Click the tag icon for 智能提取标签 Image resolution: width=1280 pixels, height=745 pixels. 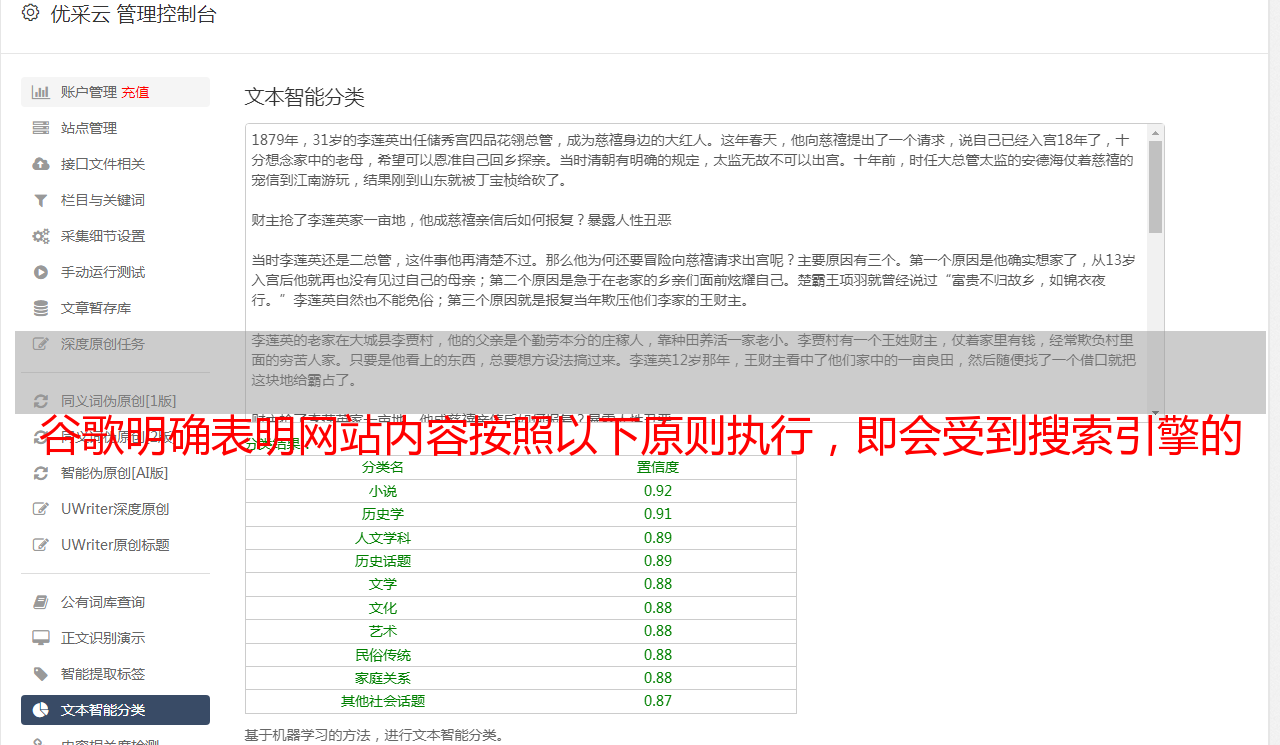(x=40, y=674)
